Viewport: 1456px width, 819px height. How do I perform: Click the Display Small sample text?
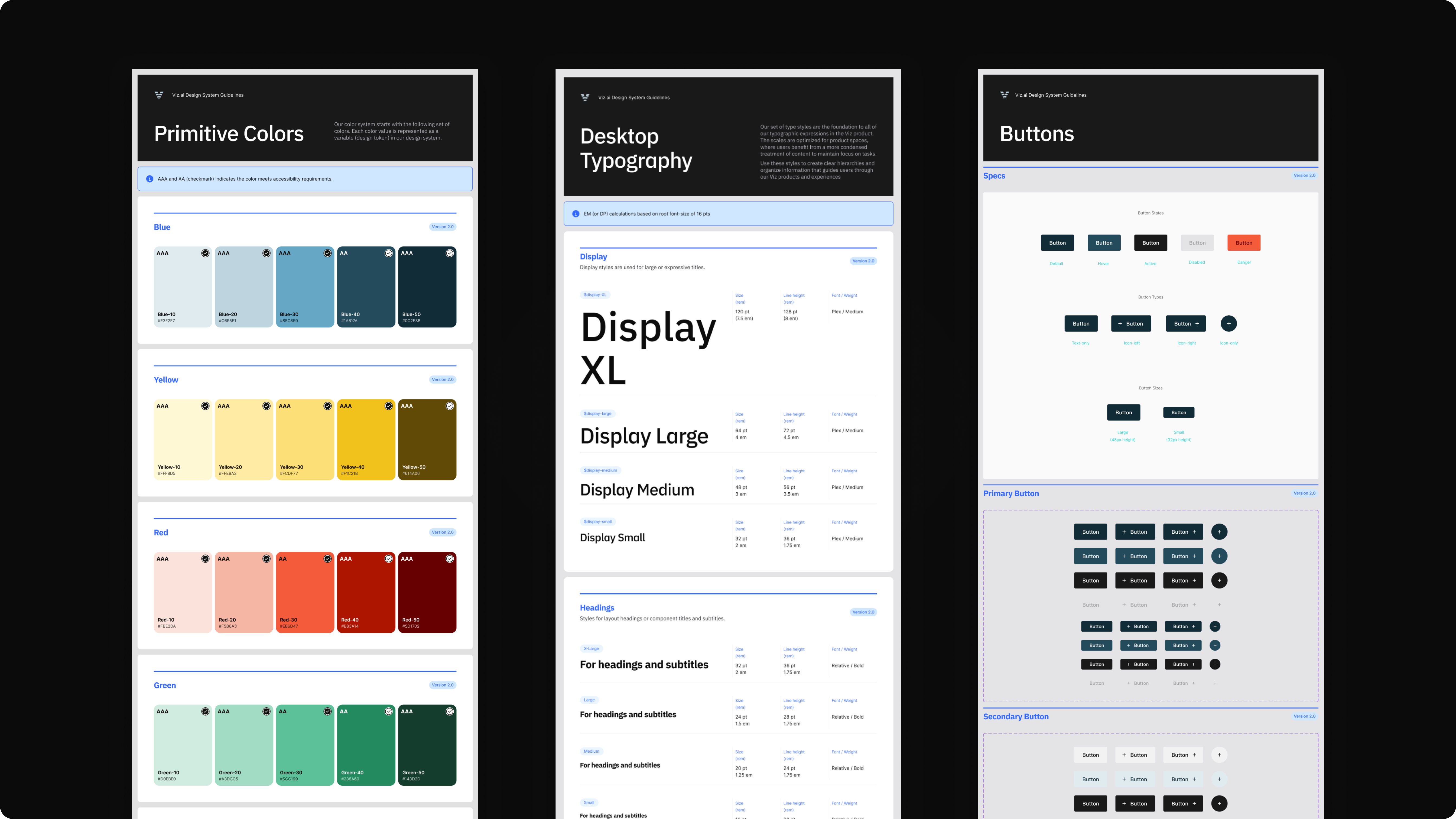click(613, 538)
